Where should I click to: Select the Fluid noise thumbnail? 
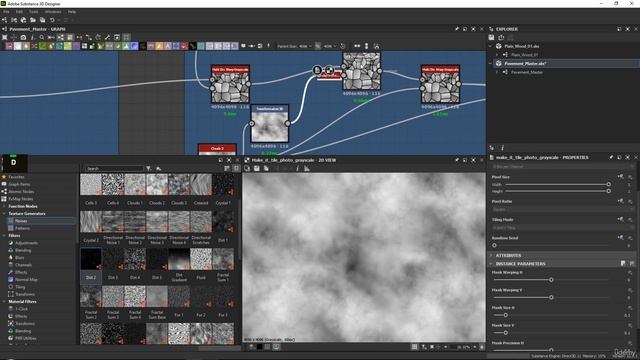point(201,259)
